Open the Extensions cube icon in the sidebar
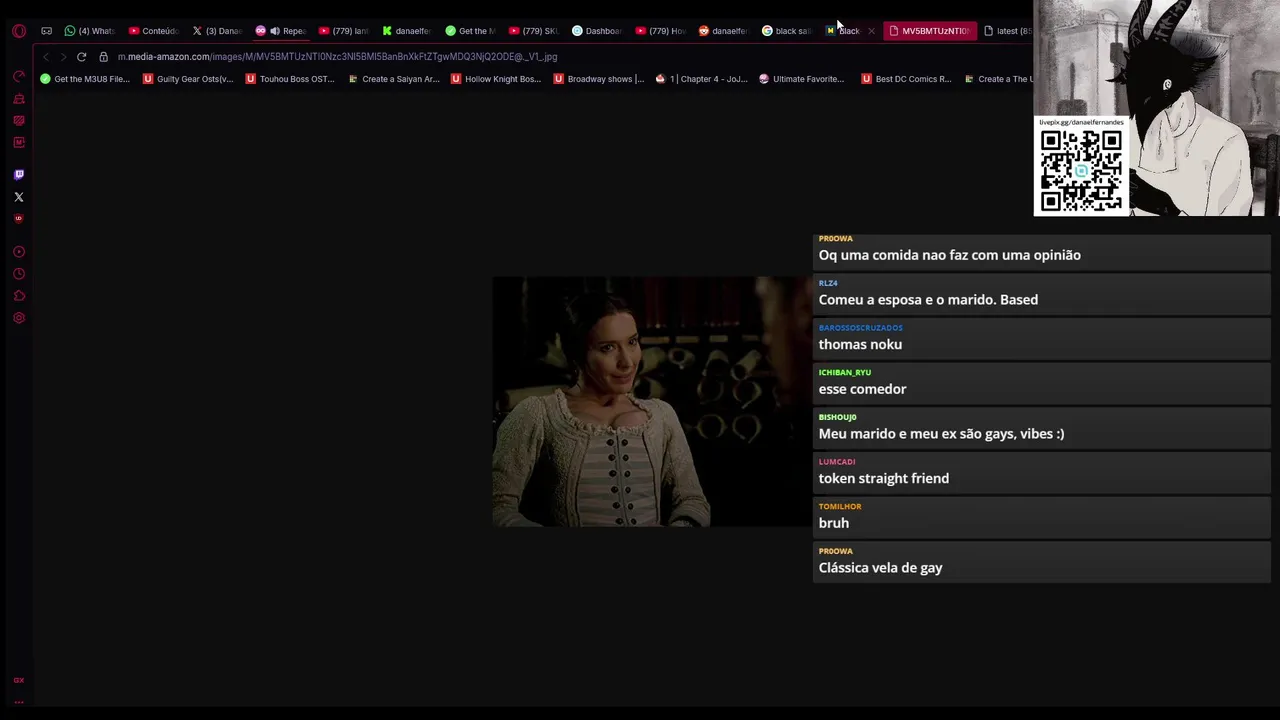The width and height of the screenshot is (1280, 720). 19,296
